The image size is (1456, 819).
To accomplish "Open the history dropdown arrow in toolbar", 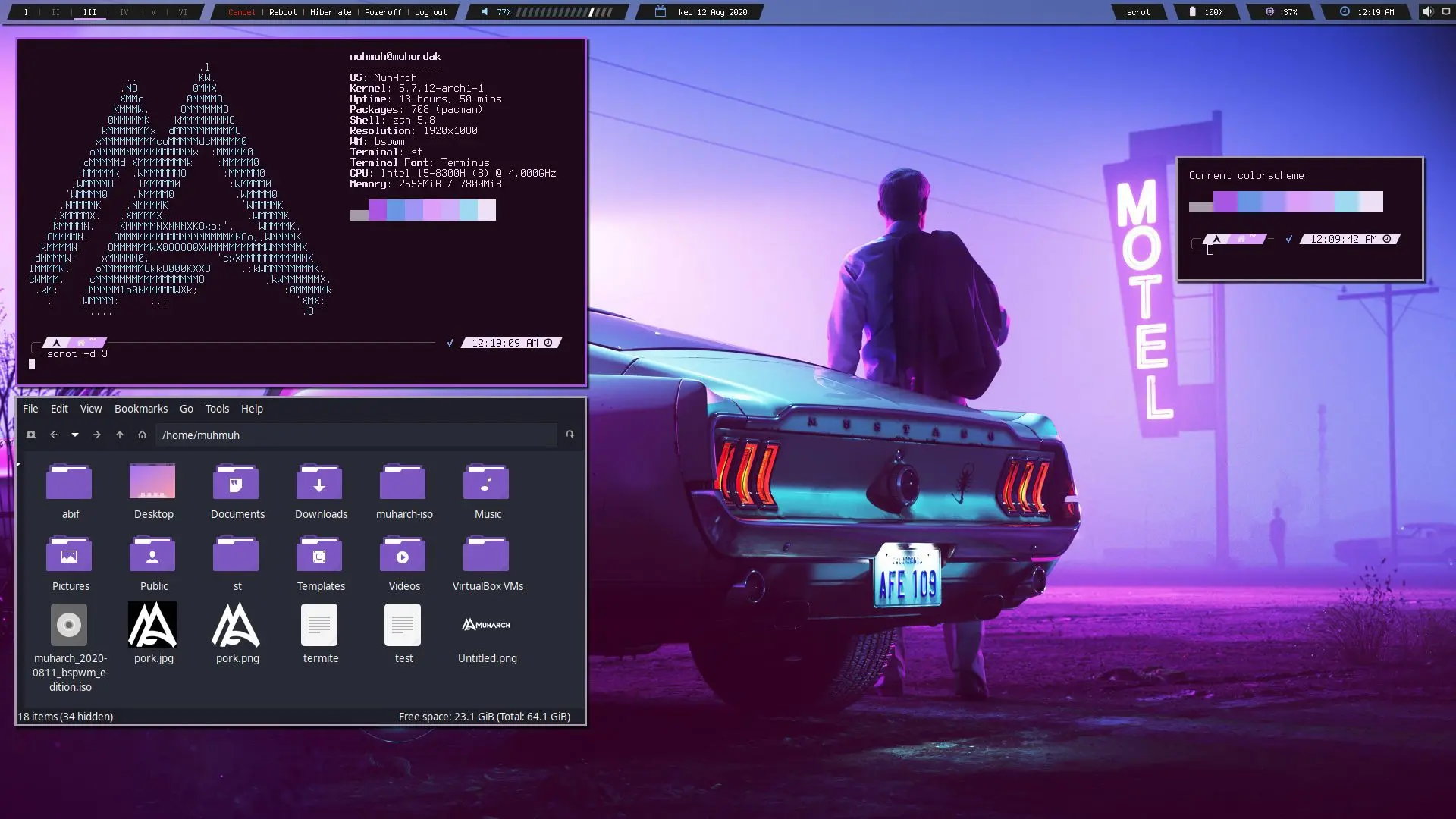I will pyautogui.click(x=75, y=435).
